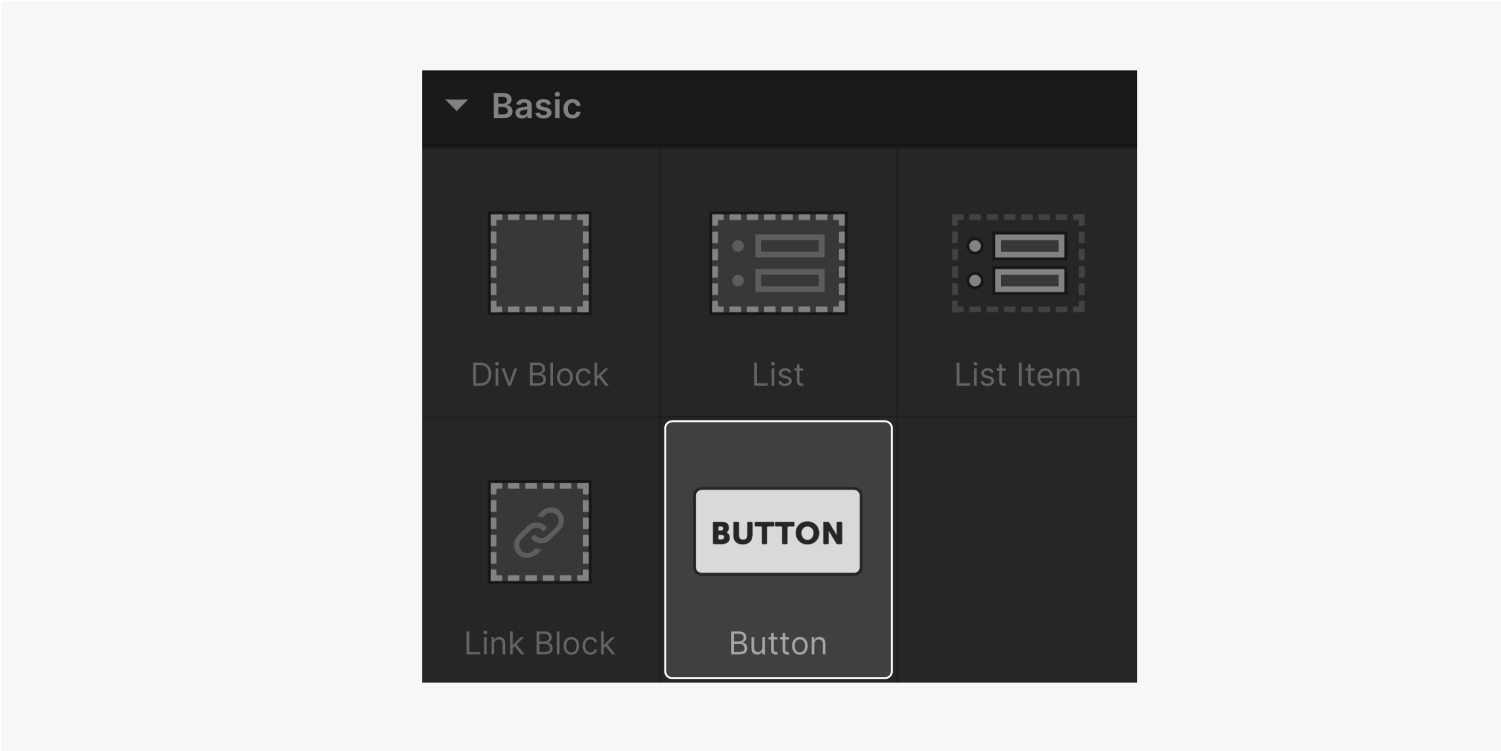Select the highlighted Button cell

[x=778, y=549]
